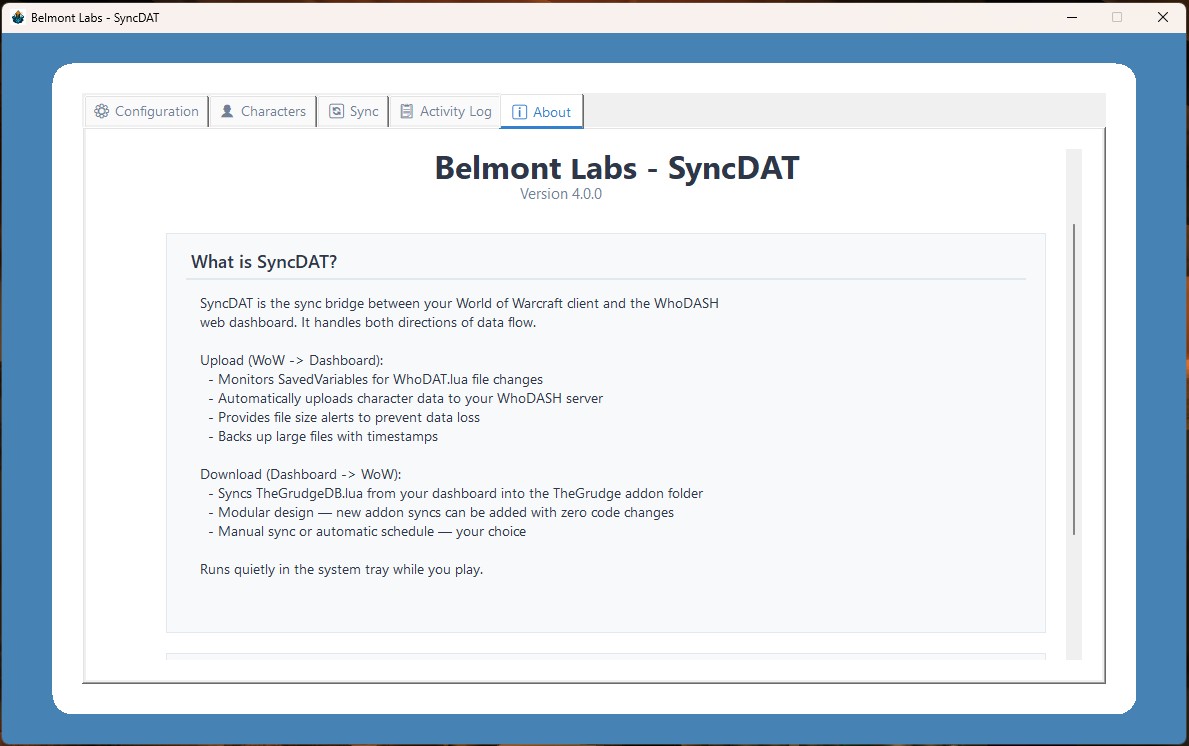The height and width of the screenshot is (746, 1189).
Task: Click the window title text in title bar
Action: point(95,18)
